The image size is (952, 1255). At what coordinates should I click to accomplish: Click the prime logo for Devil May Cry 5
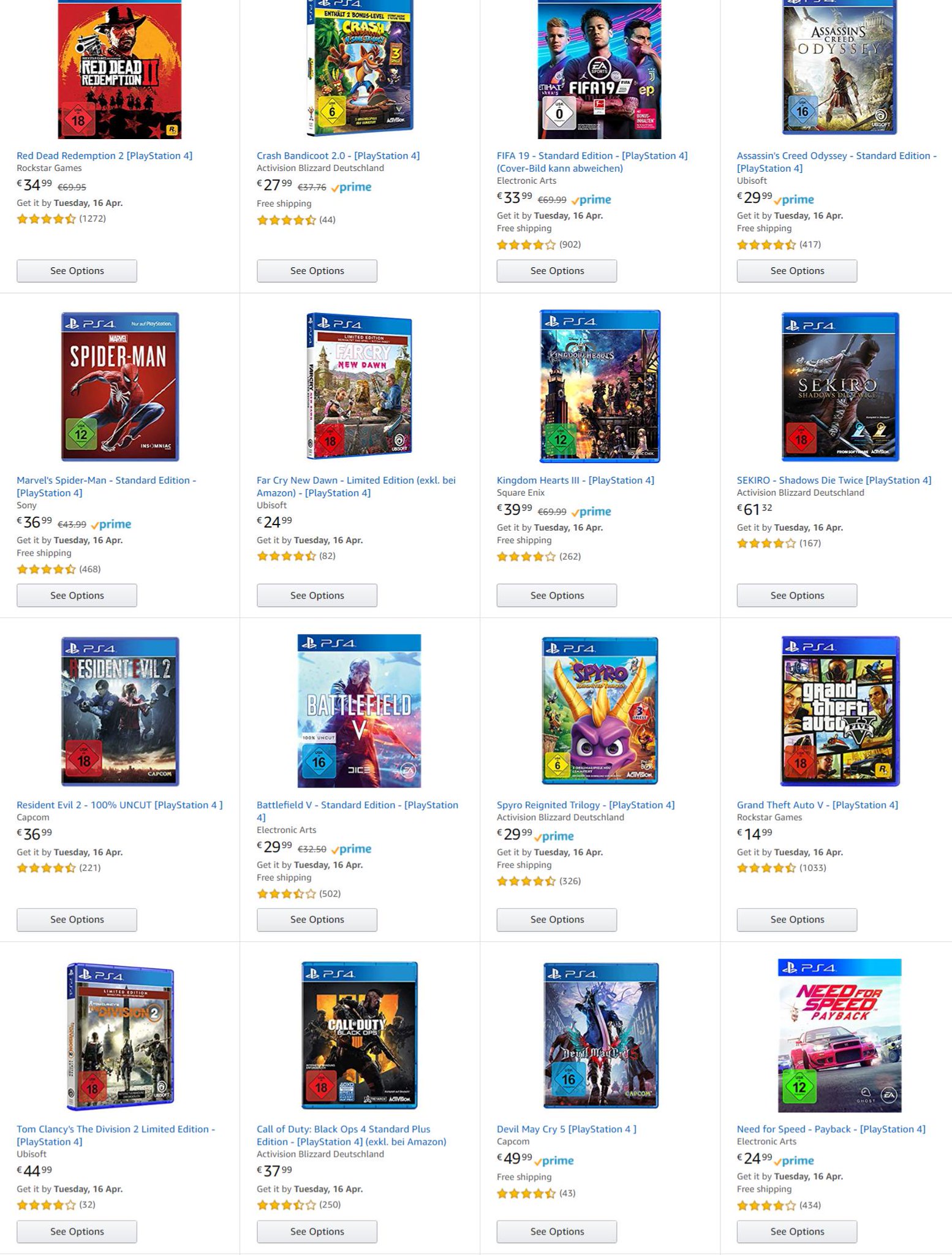(x=554, y=1161)
